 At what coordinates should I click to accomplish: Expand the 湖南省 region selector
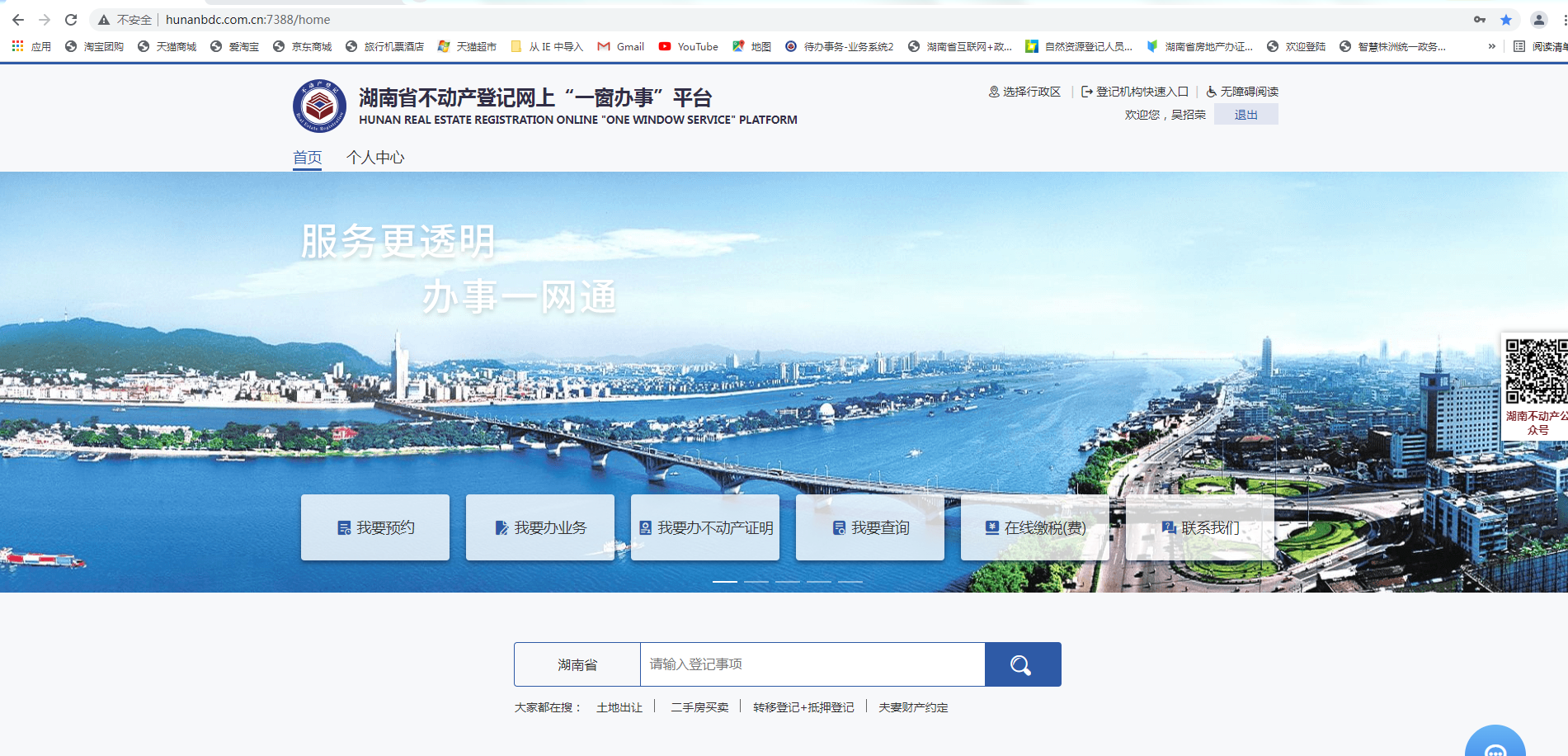pyautogui.click(x=577, y=664)
